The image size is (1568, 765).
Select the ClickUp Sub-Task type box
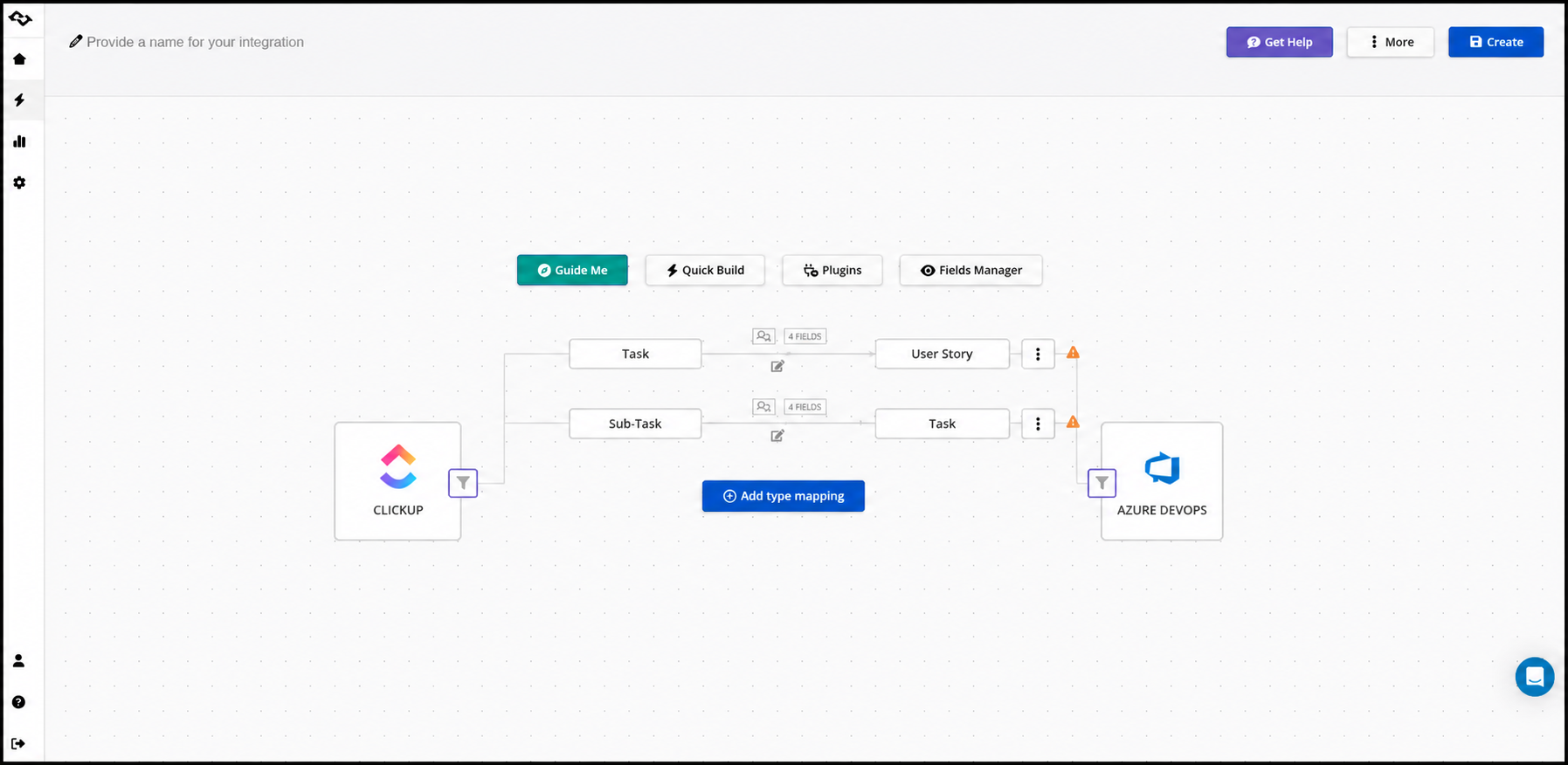tap(635, 424)
